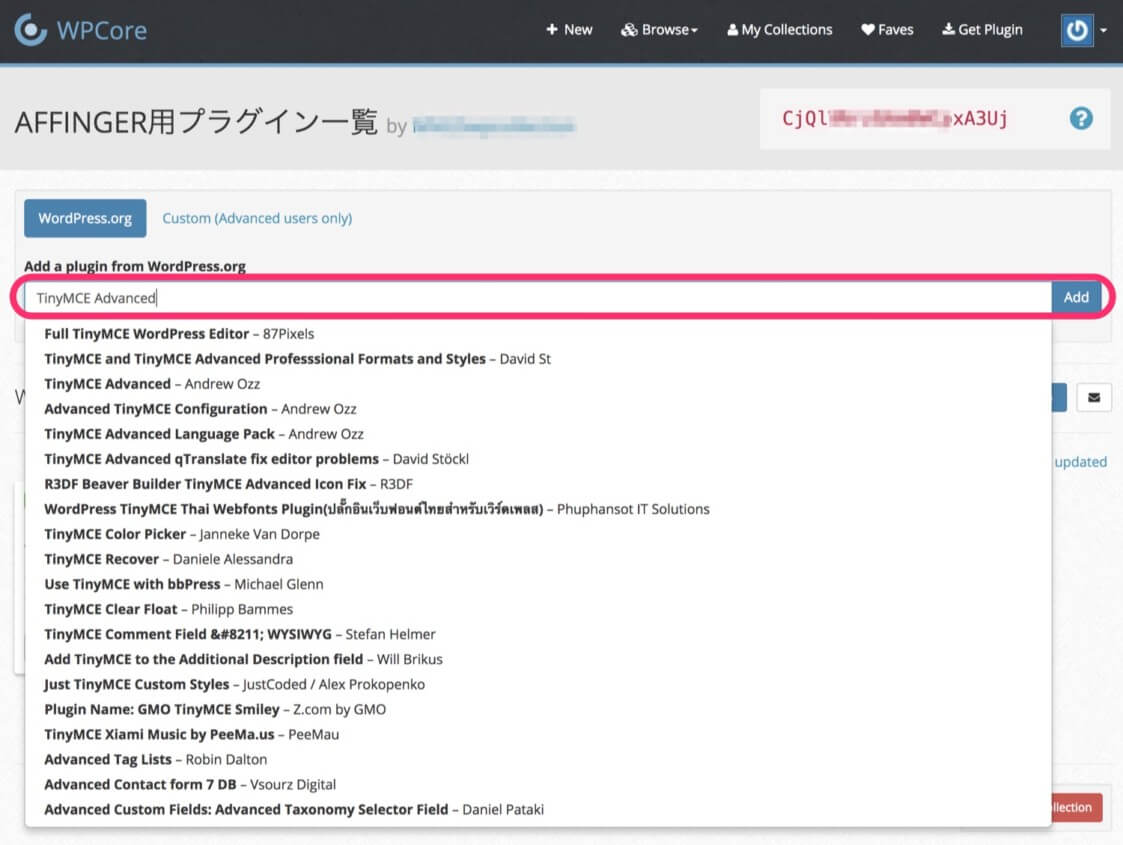This screenshot has height=845, width=1123.
Task: Click the WPCore logo icon
Action: click(30, 29)
